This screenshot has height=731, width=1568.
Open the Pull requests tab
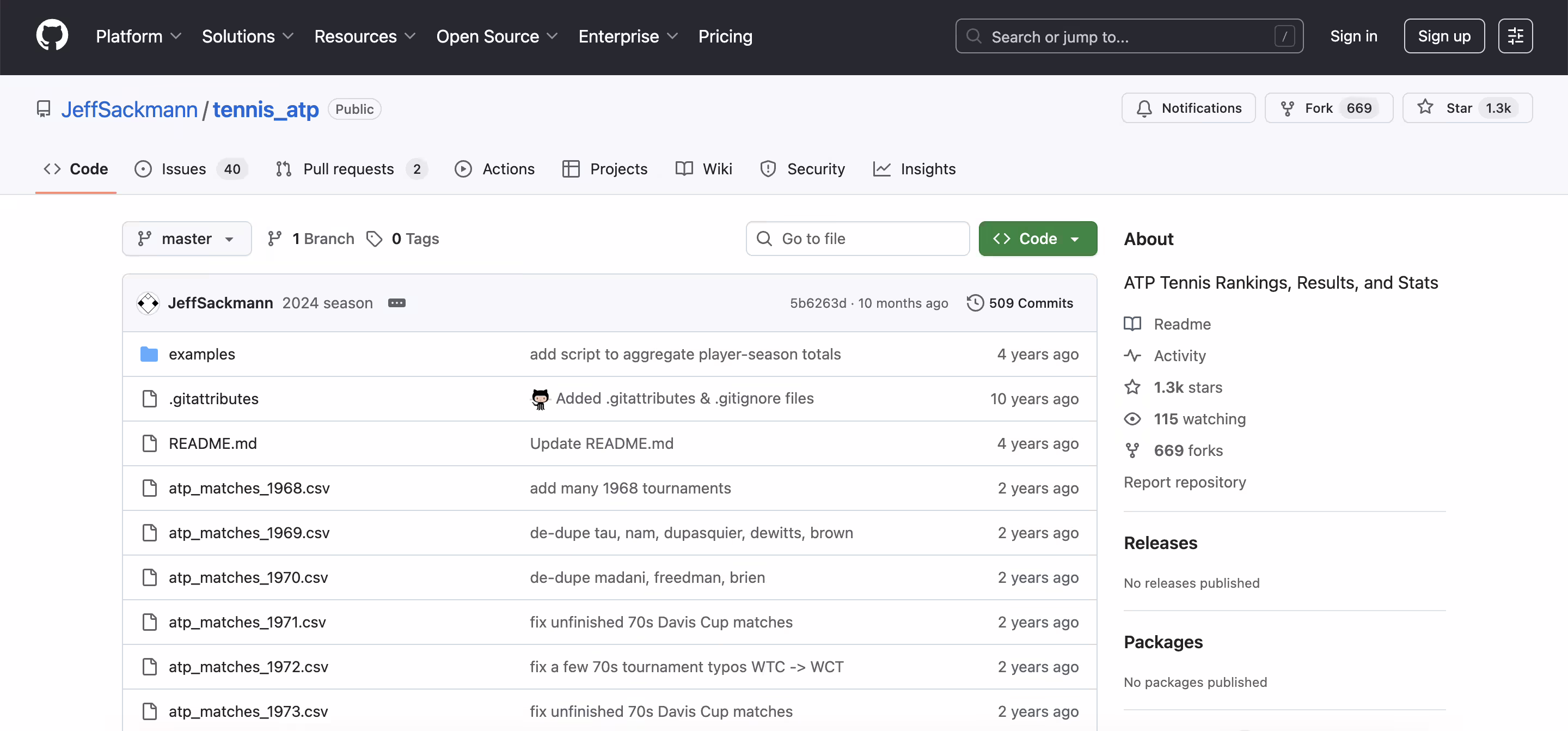coord(348,169)
